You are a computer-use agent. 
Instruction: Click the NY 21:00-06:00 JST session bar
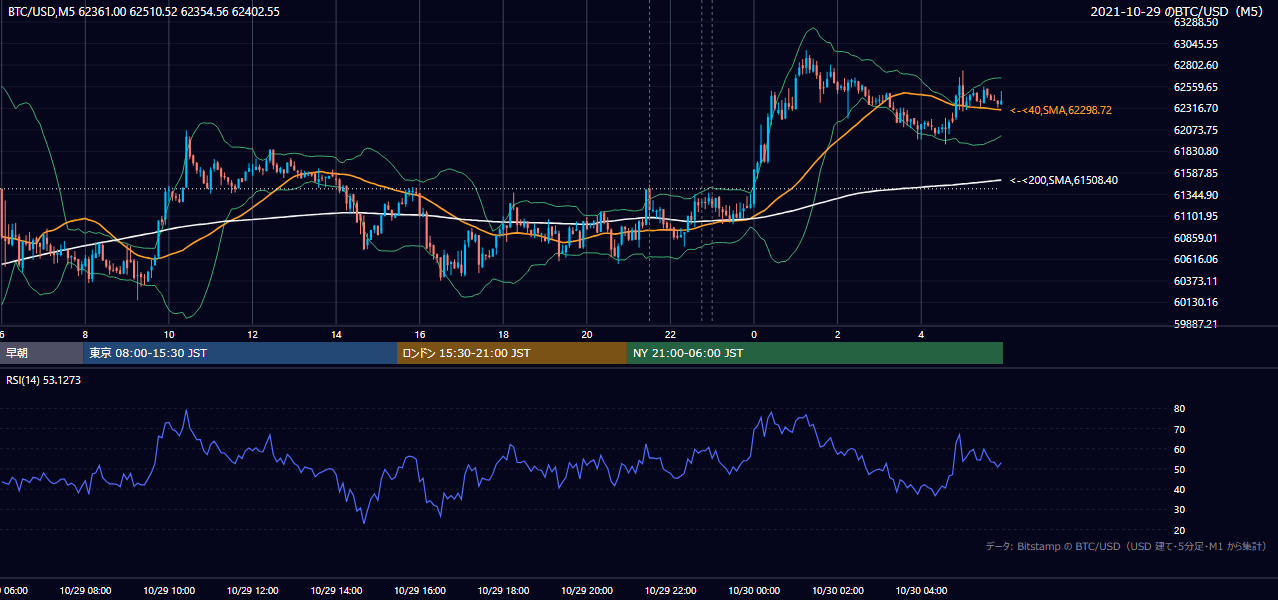[x=815, y=353]
